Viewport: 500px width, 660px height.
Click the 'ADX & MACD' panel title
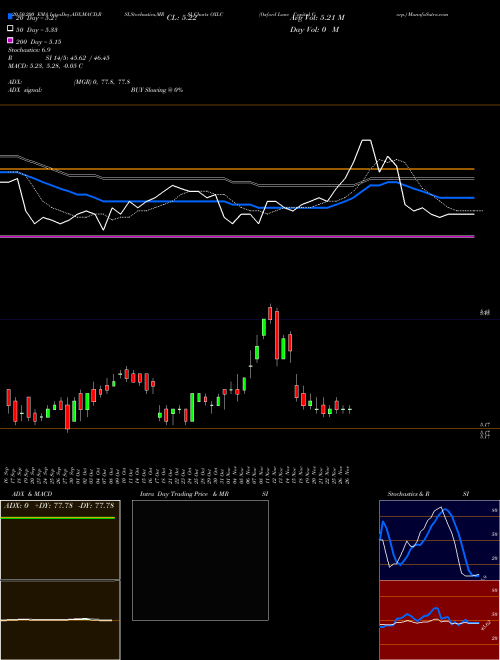[x=32, y=494]
